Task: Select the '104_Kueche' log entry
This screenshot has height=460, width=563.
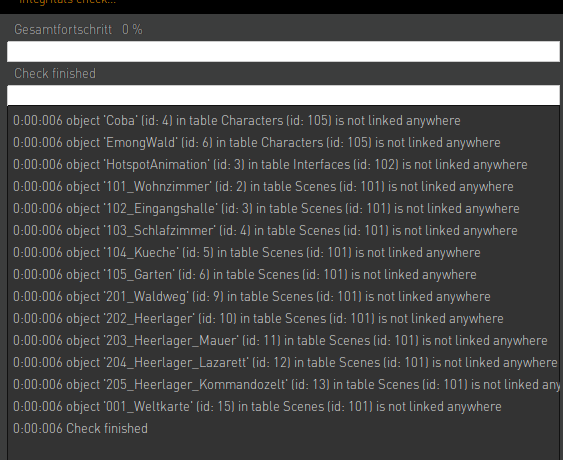Action: click(247, 252)
